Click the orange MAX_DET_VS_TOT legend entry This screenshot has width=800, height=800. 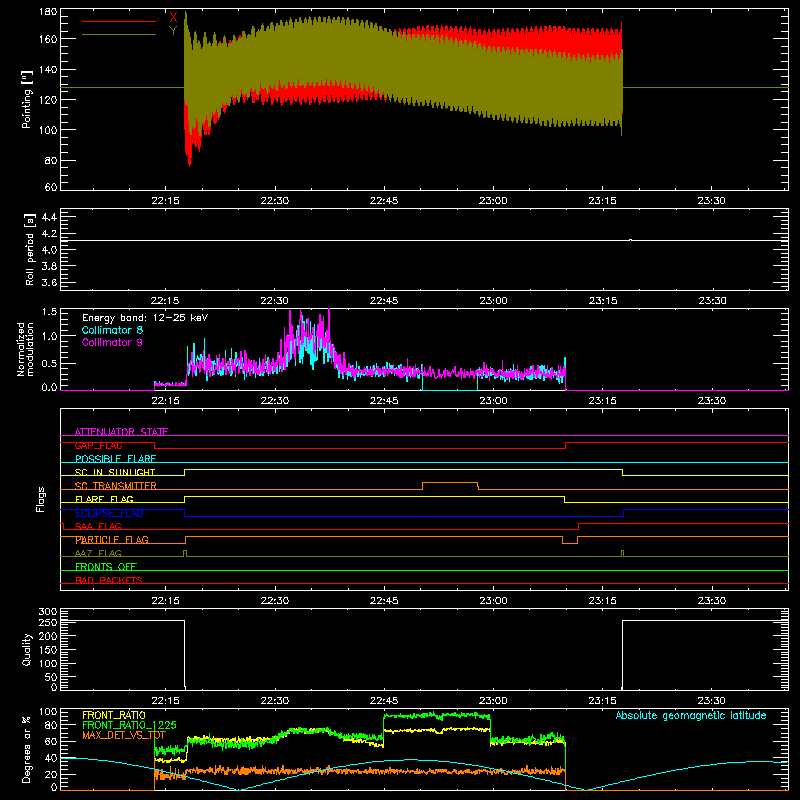(124, 735)
